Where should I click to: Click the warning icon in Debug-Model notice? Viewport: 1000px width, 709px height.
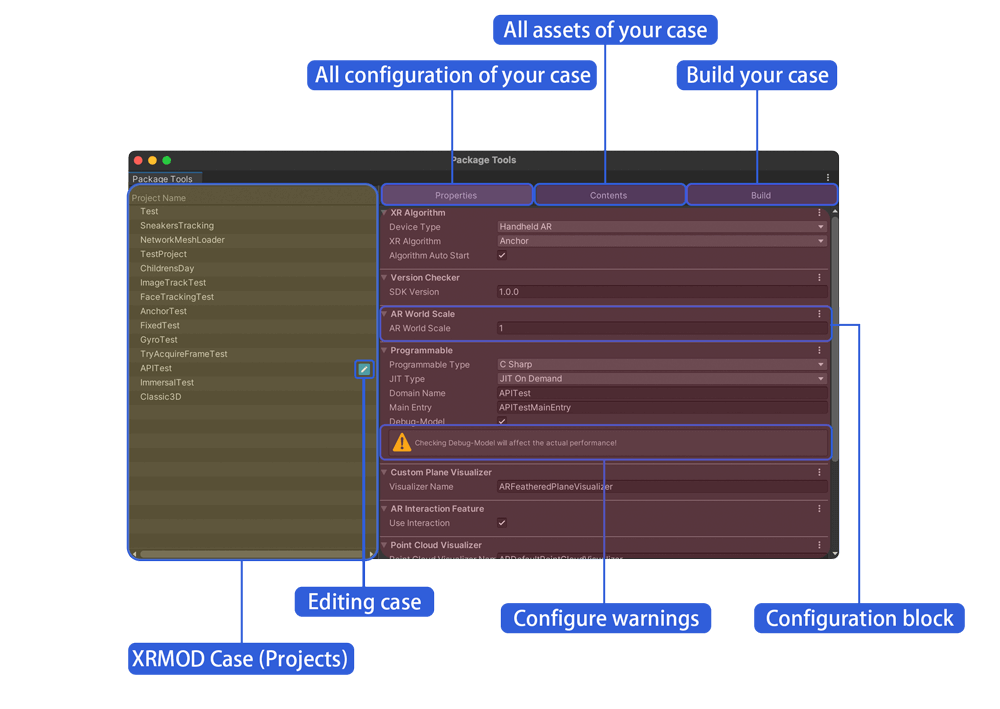(x=402, y=442)
